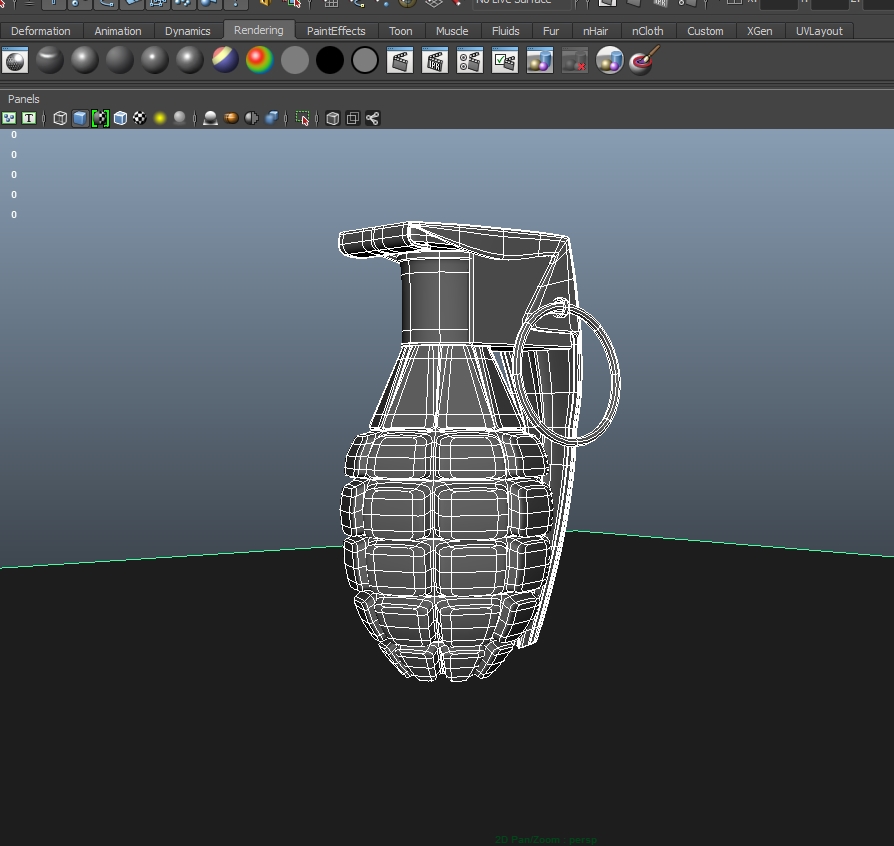
Task: Switch to the UVLayout shelf tab
Action: (x=819, y=31)
